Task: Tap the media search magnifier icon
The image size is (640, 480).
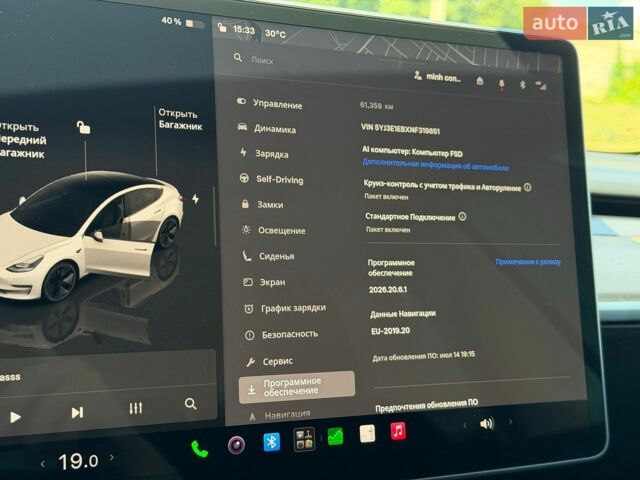Action: (x=190, y=404)
